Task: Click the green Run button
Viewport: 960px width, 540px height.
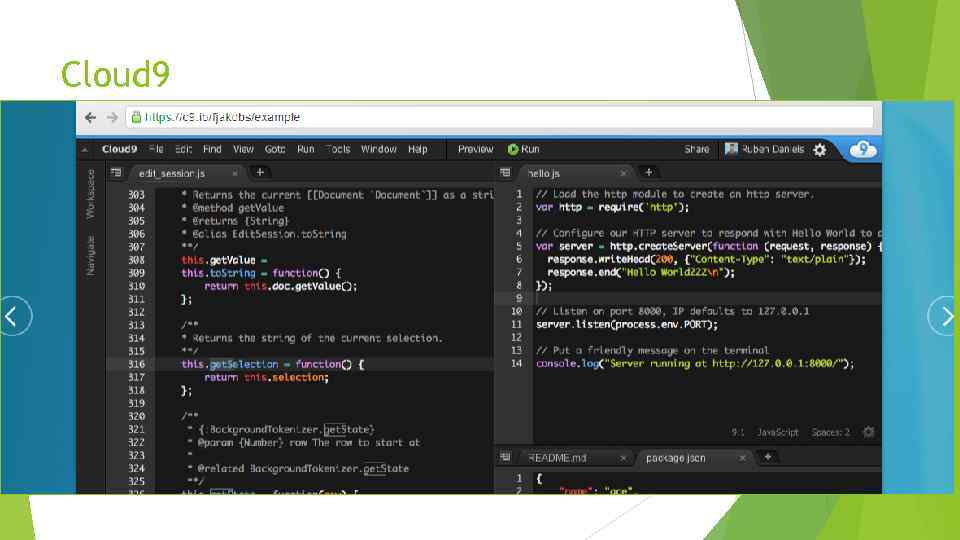Action: point(524,149)
